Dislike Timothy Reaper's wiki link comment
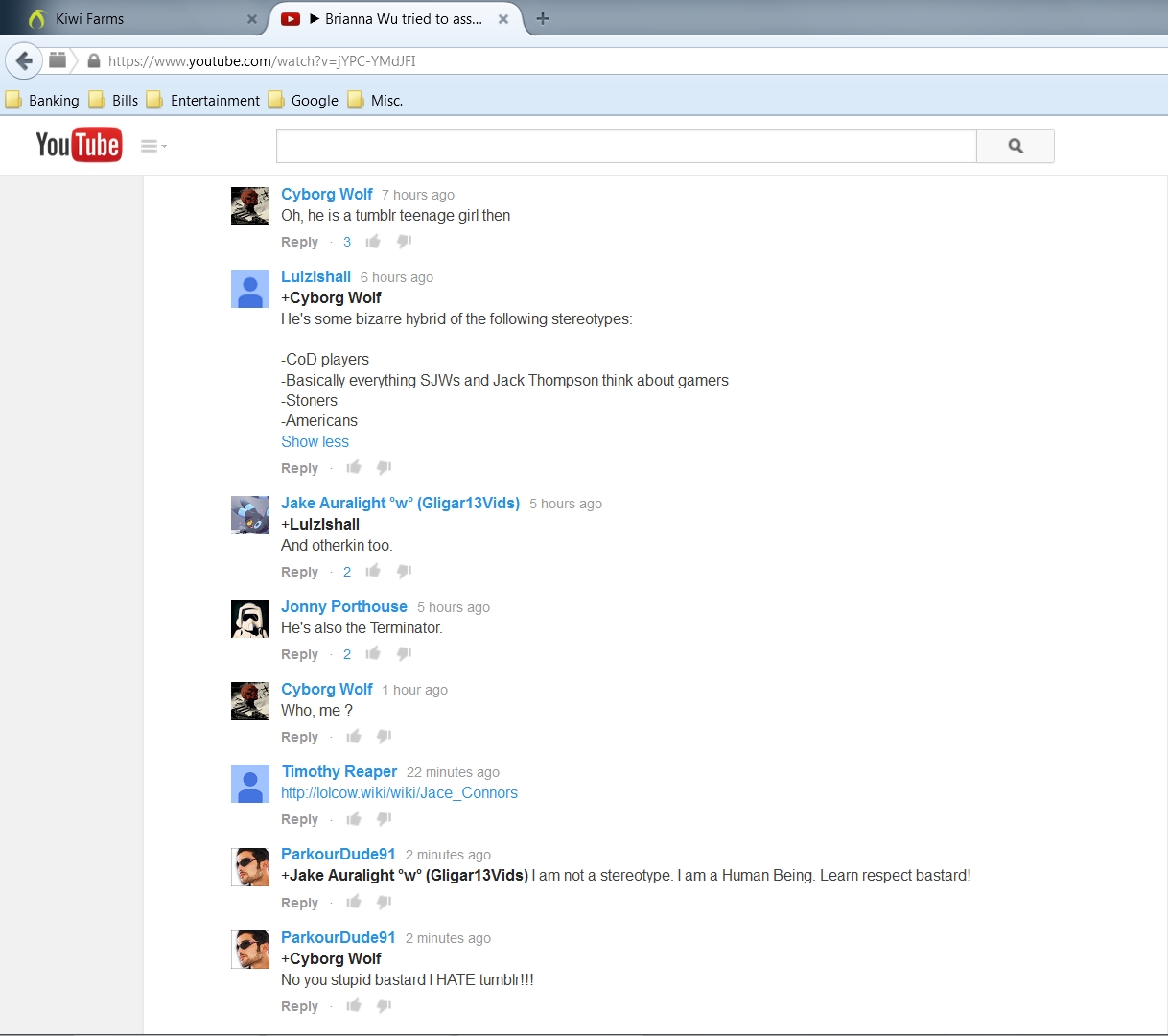The width and height of the screenshot is (1168, 1036). (384, 819)
